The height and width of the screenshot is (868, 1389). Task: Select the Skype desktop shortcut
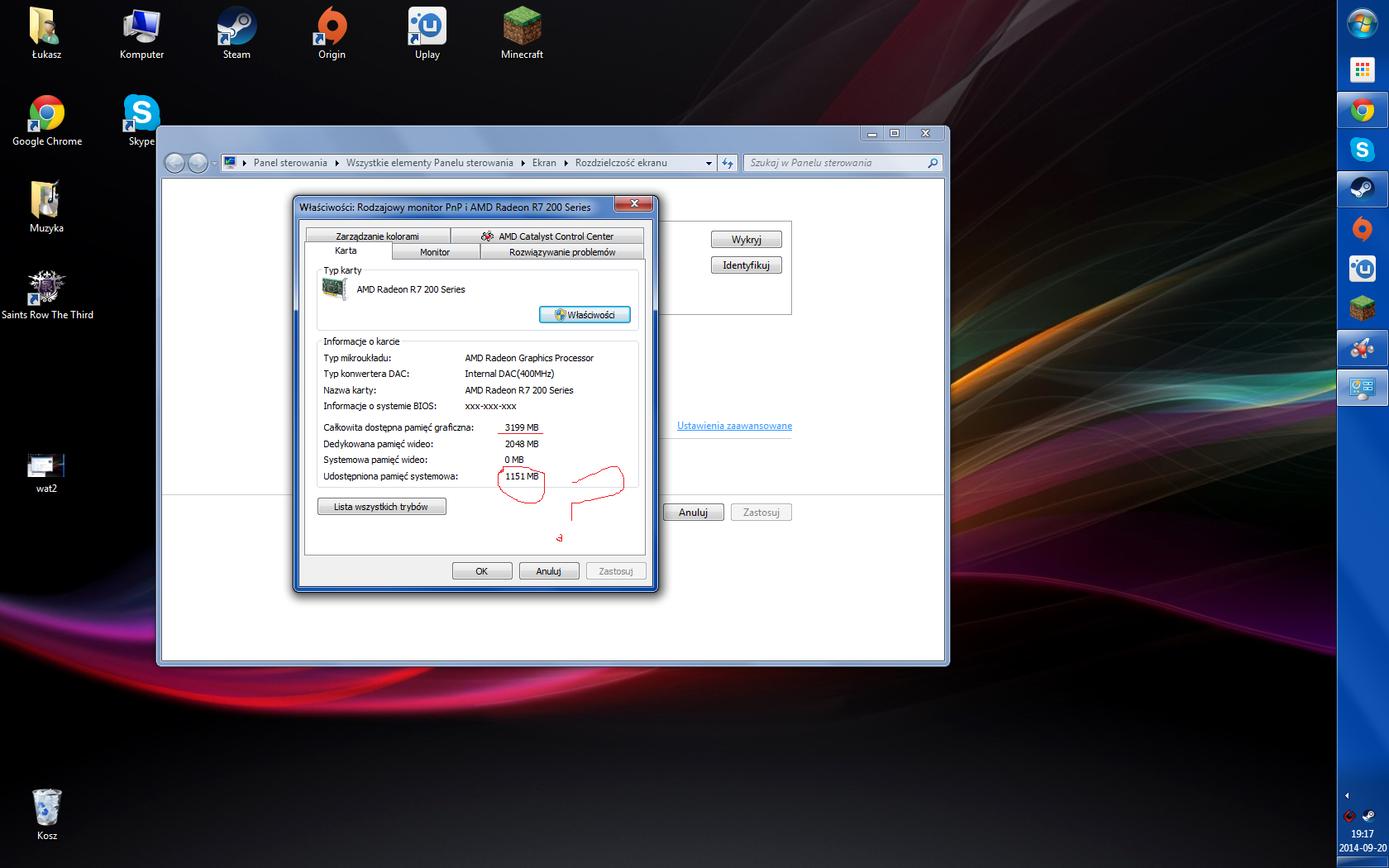click(141, 121)
